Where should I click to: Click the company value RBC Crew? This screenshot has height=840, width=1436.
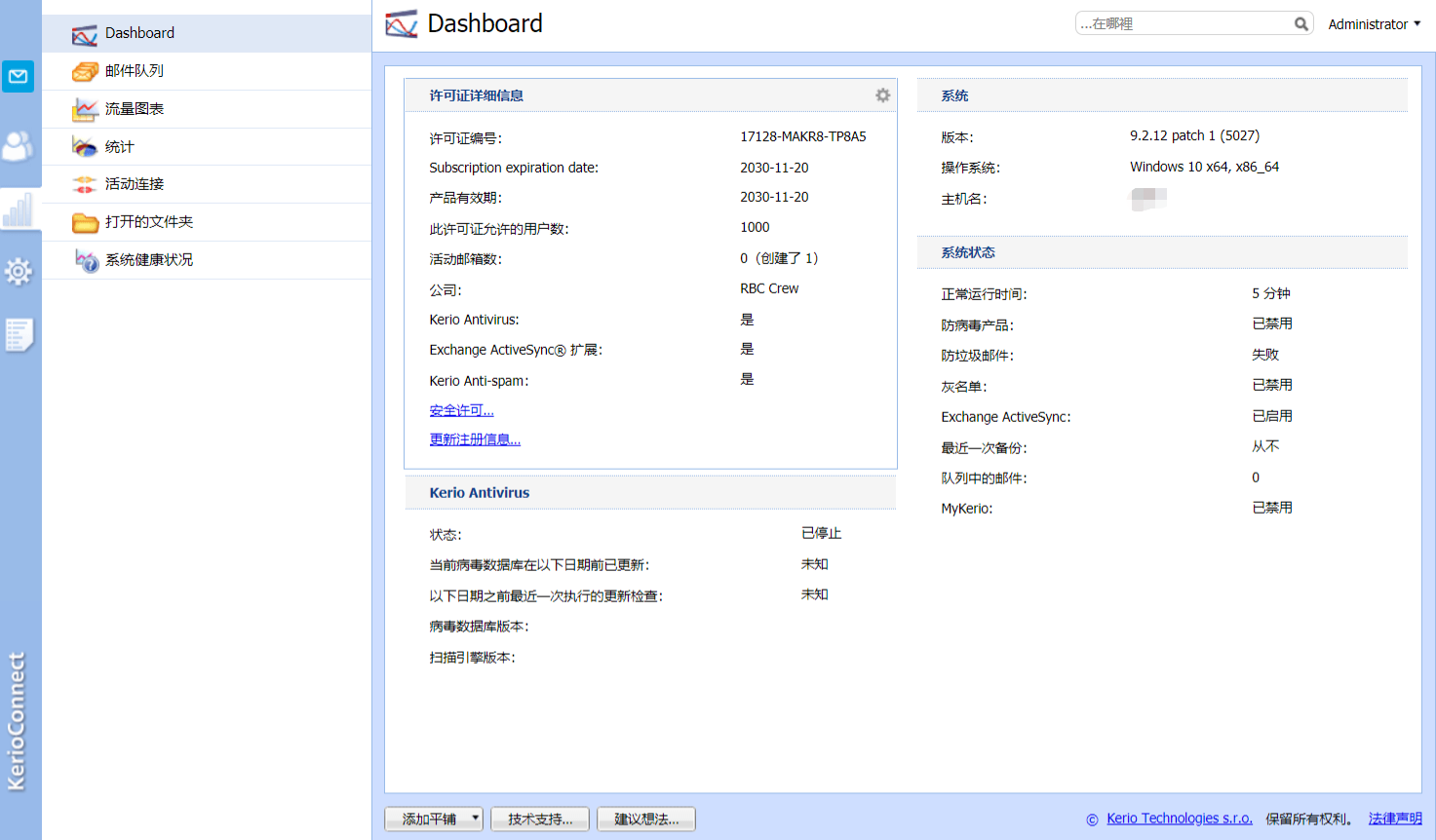pos(768,288)
